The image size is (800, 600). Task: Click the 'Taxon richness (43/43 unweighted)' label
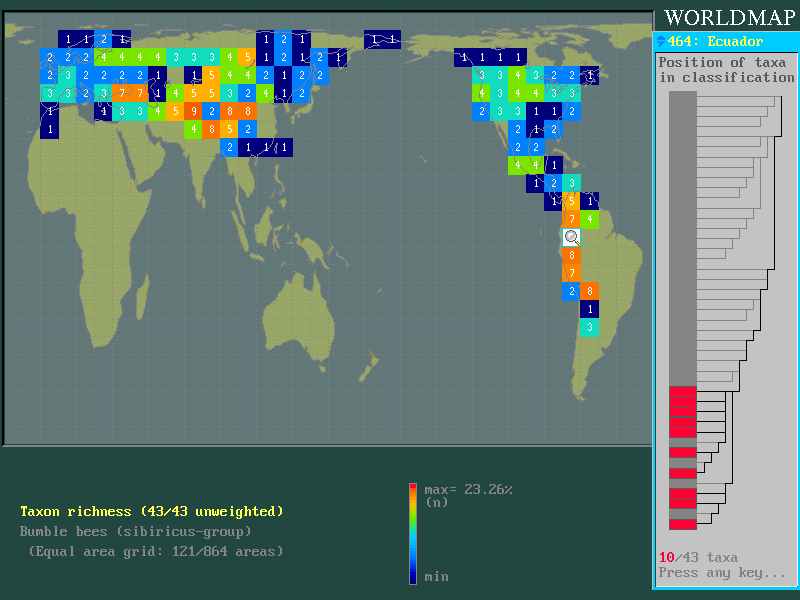click(x=152, y=511)
